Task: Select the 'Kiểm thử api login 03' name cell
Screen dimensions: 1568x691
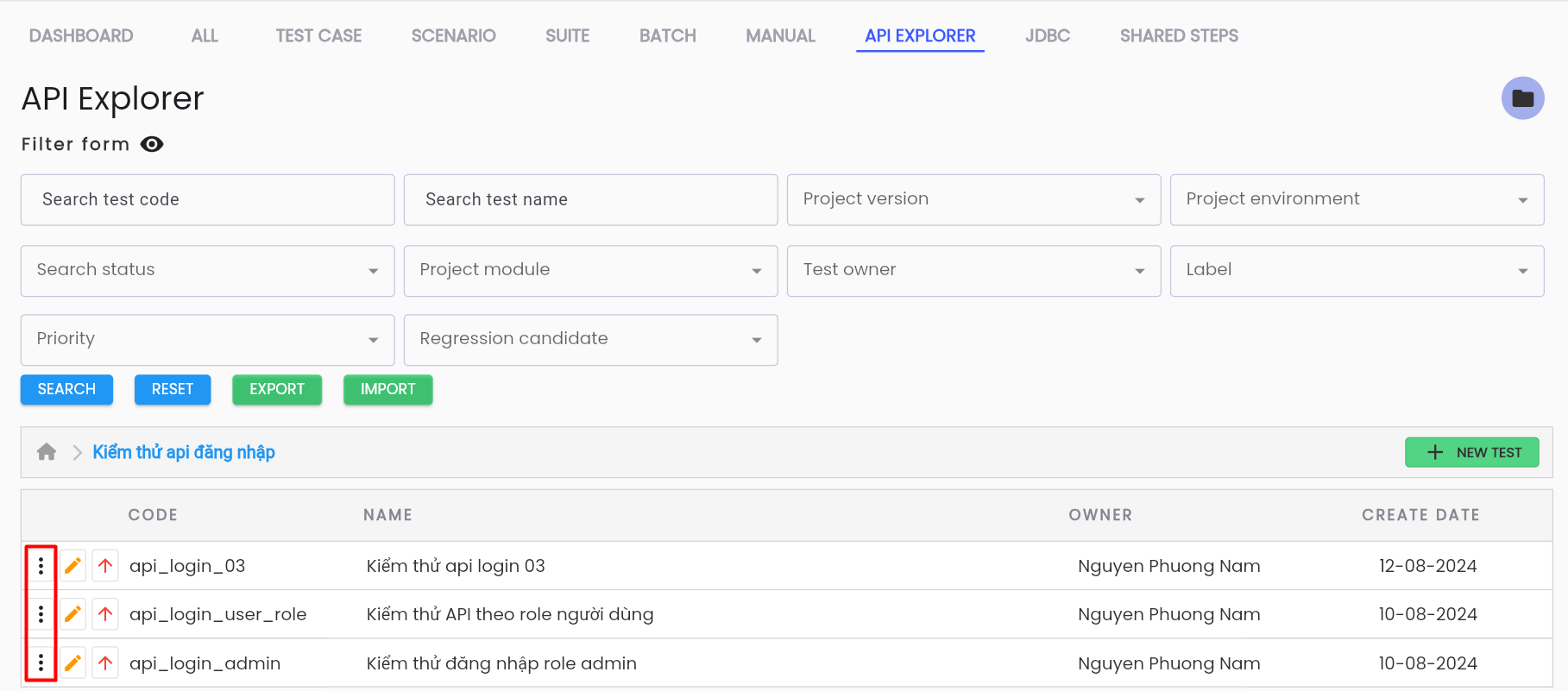Action: [456, 566]
